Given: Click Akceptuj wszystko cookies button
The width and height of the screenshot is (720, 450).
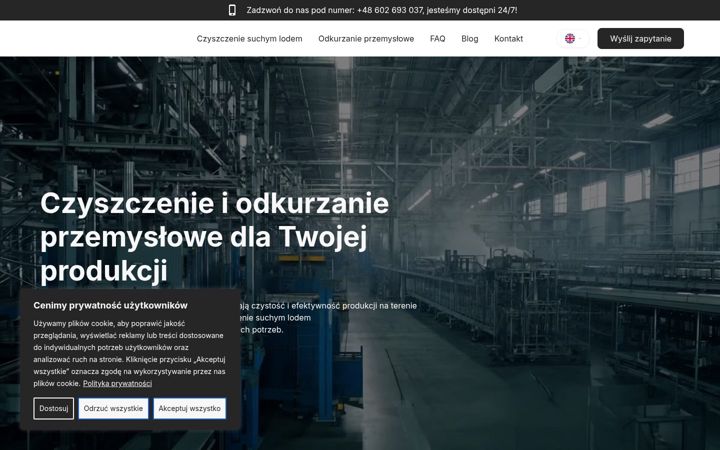Looking at the screenshot, I should point(189,408).
